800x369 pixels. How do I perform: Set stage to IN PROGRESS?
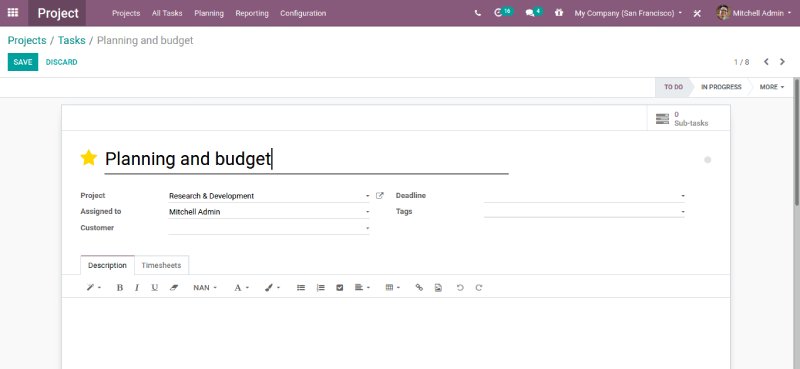click(721, 87)
